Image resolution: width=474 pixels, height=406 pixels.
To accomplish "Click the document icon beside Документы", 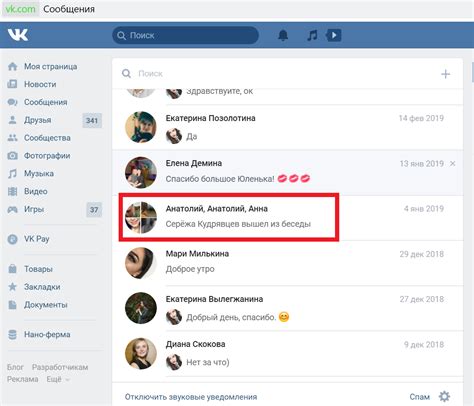I will point(12,305).
